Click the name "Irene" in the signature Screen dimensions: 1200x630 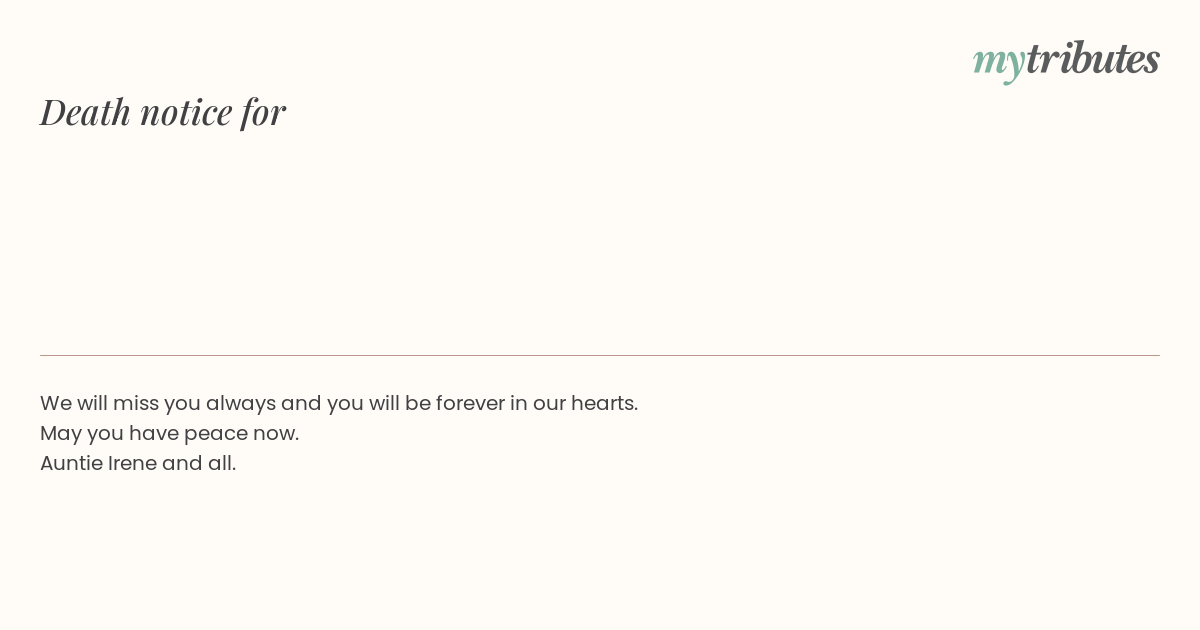(132, 463)
